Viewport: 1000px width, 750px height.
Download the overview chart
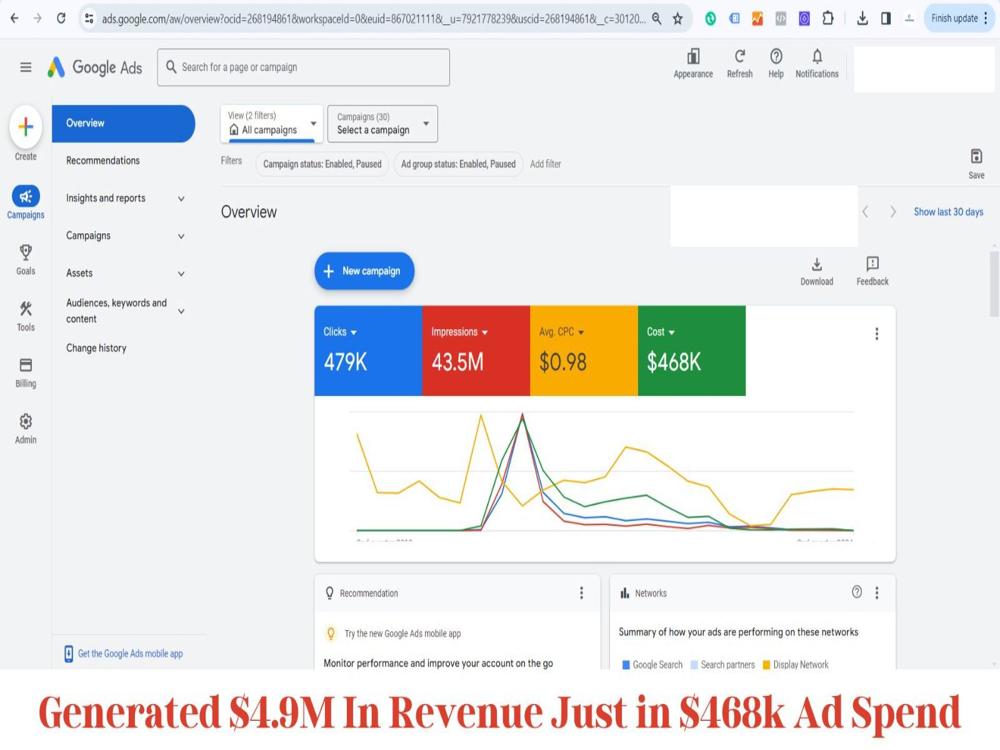[817, 264]
